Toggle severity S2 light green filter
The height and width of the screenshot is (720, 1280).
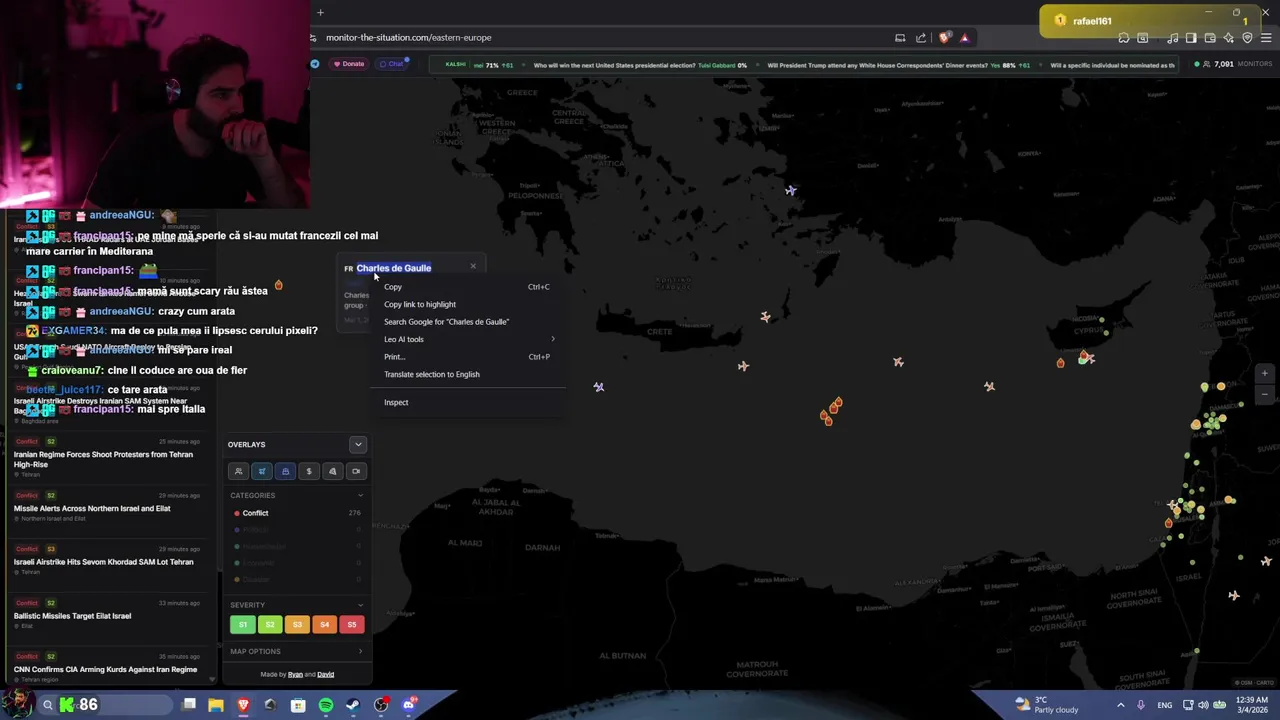(x=269, y=624)
